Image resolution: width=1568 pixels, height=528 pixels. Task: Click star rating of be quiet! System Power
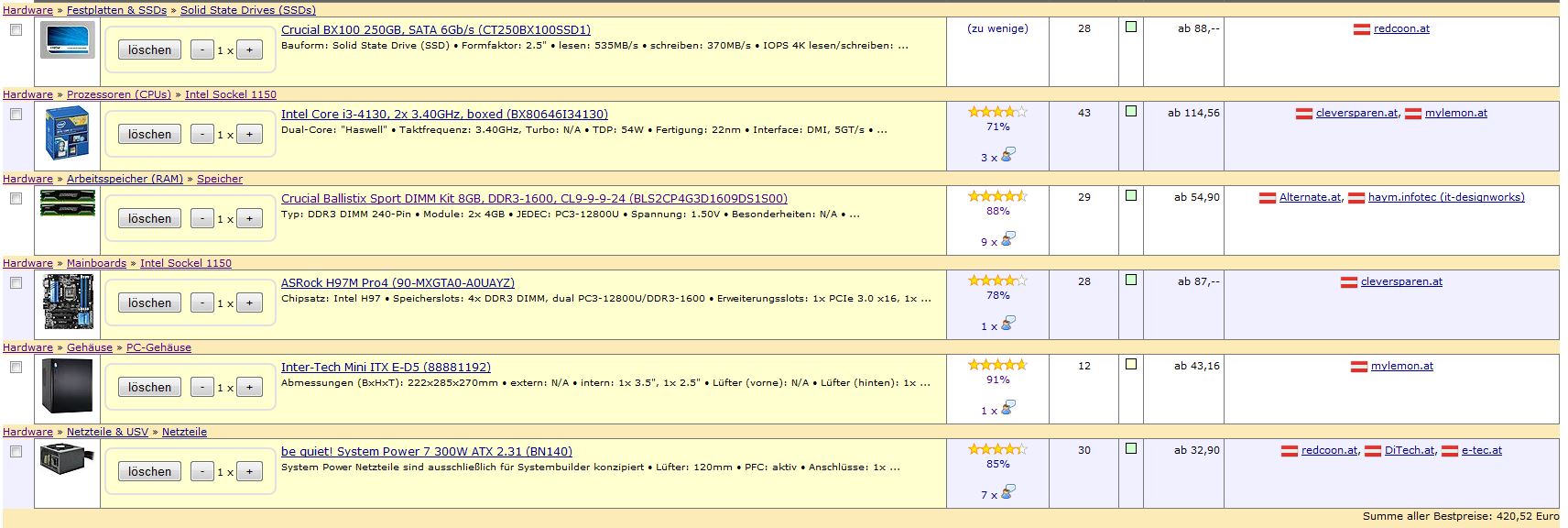coord(997,449)
